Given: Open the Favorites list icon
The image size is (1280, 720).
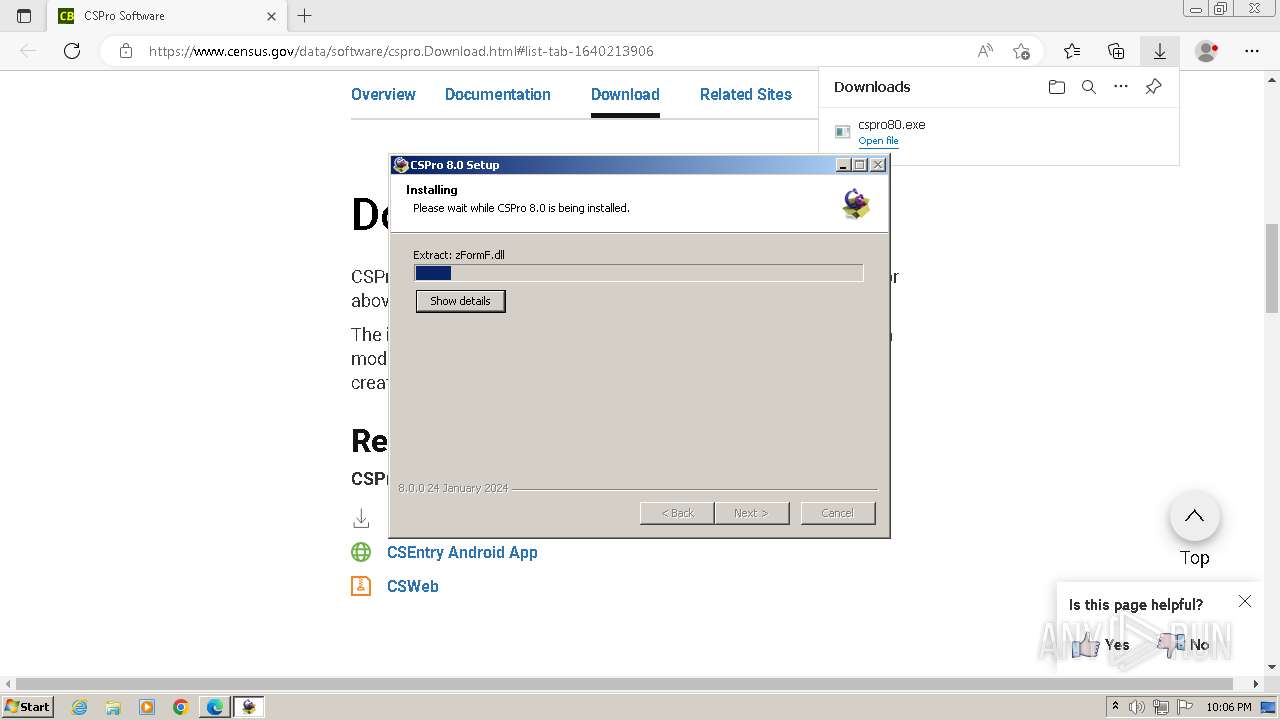Looking at the screenshot, I should click(1072, 51).
